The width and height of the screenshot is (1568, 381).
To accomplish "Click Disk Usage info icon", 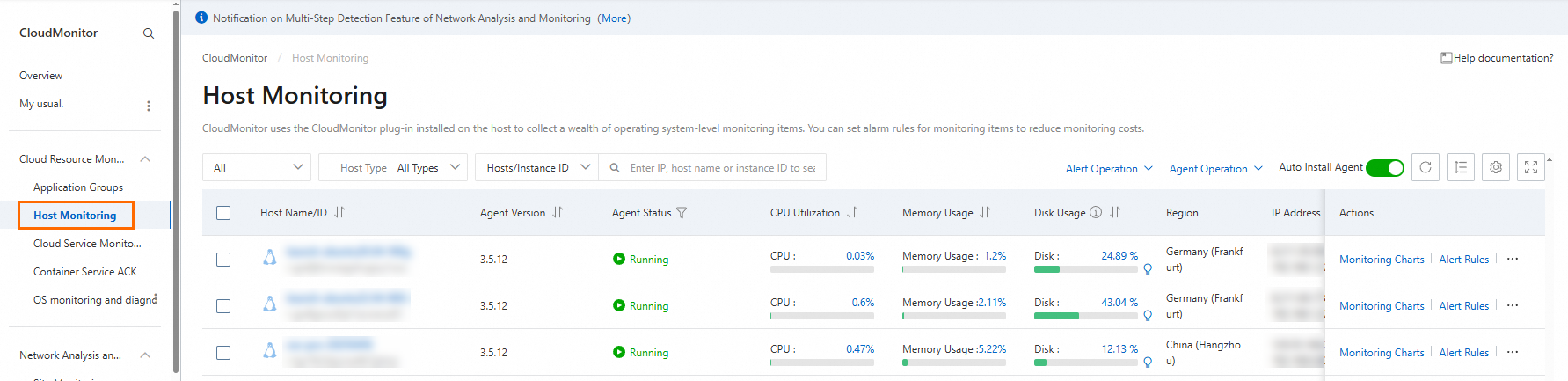I will (x=1096, y=212).
